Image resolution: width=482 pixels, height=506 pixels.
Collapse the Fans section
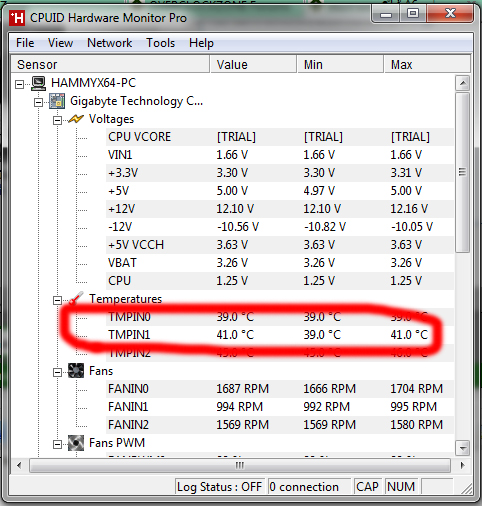pos(57,372)
